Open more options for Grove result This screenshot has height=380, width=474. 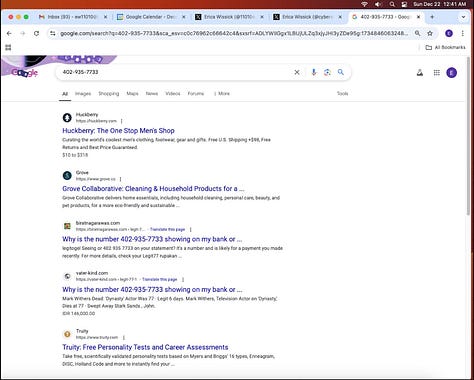[x=120, y=179]
